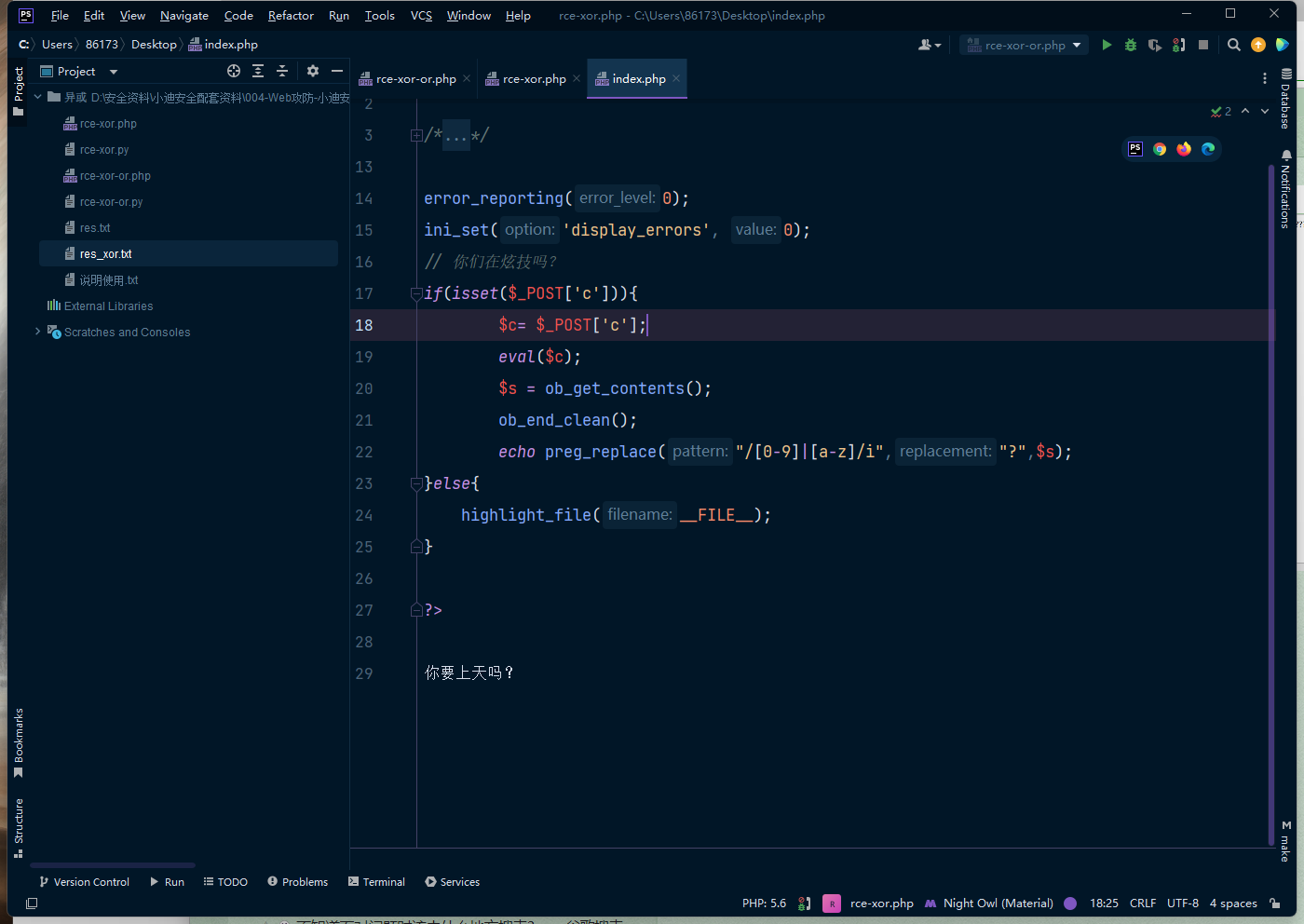Open the Database tool window

point(1286,98)
